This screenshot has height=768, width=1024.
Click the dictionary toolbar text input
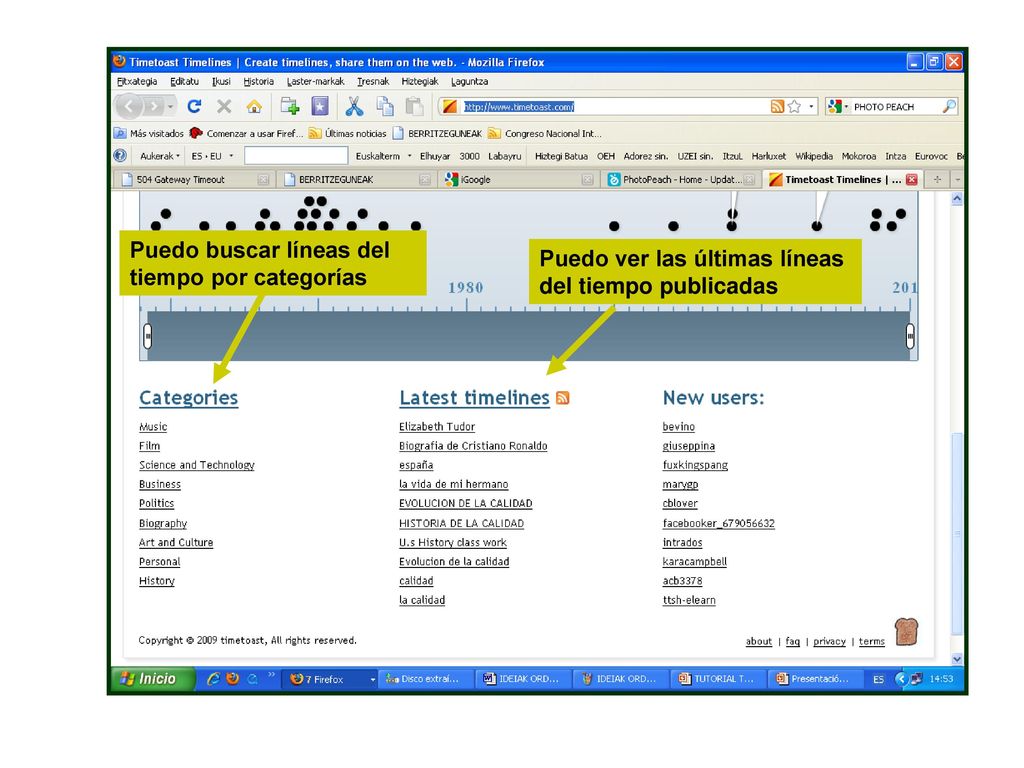tap(296, 155)
